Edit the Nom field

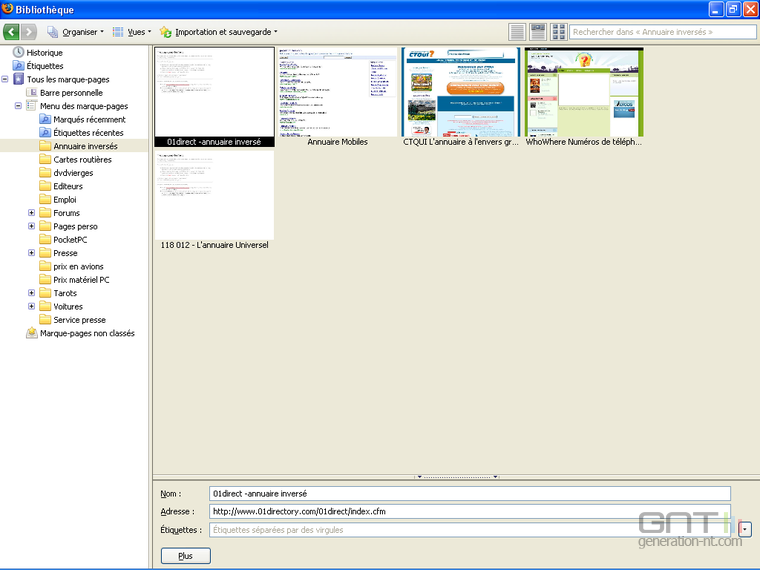point(470,493)
